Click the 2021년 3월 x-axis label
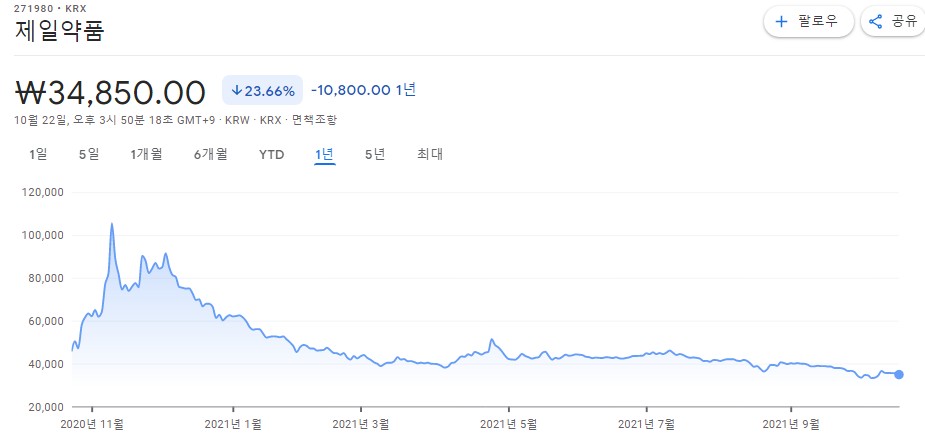 click(360, 423)
